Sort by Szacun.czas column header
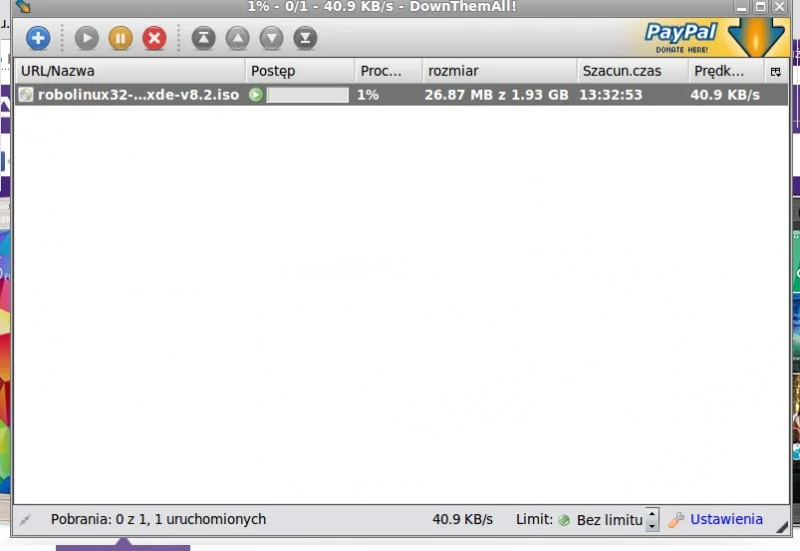The image size is (800, 551). 633,71
